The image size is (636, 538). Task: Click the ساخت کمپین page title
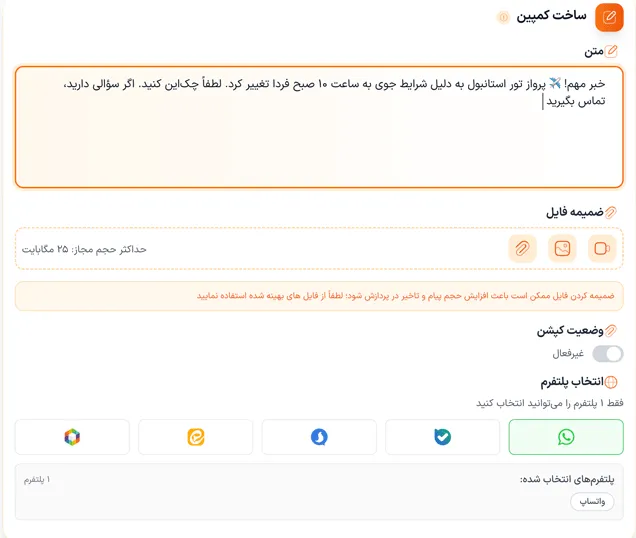click(x=551, y=17)
